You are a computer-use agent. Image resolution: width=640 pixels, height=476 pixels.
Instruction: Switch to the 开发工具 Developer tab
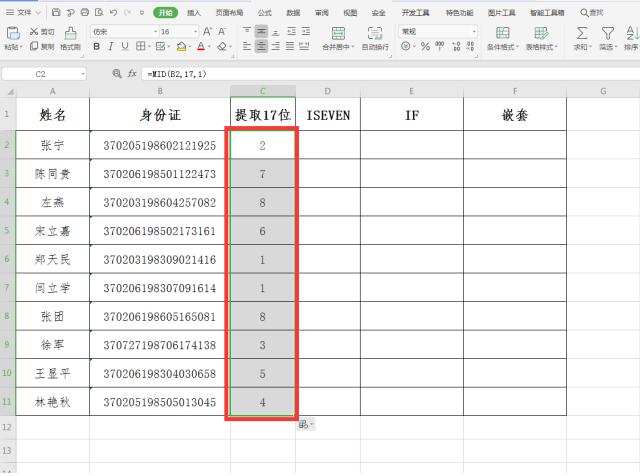click(416, 13)
